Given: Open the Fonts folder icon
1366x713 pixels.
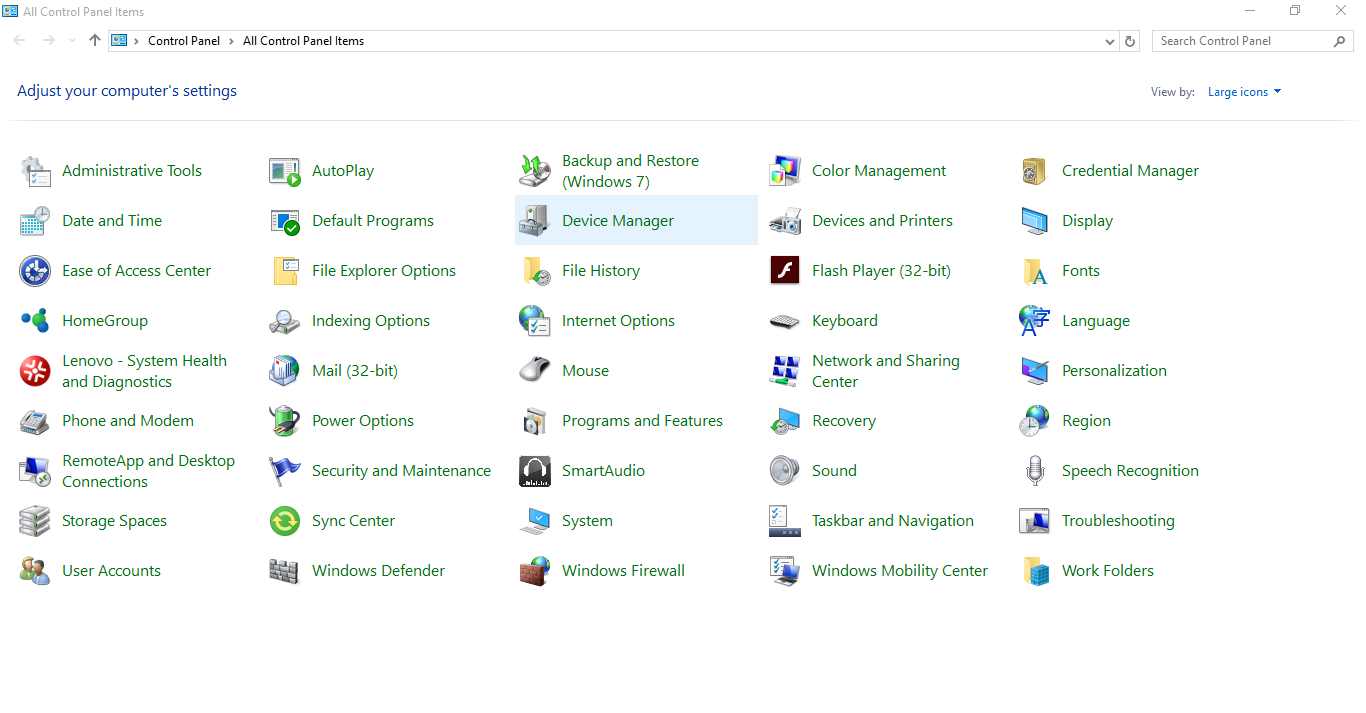Looking at the screenshot, I should click(1035, 271).
